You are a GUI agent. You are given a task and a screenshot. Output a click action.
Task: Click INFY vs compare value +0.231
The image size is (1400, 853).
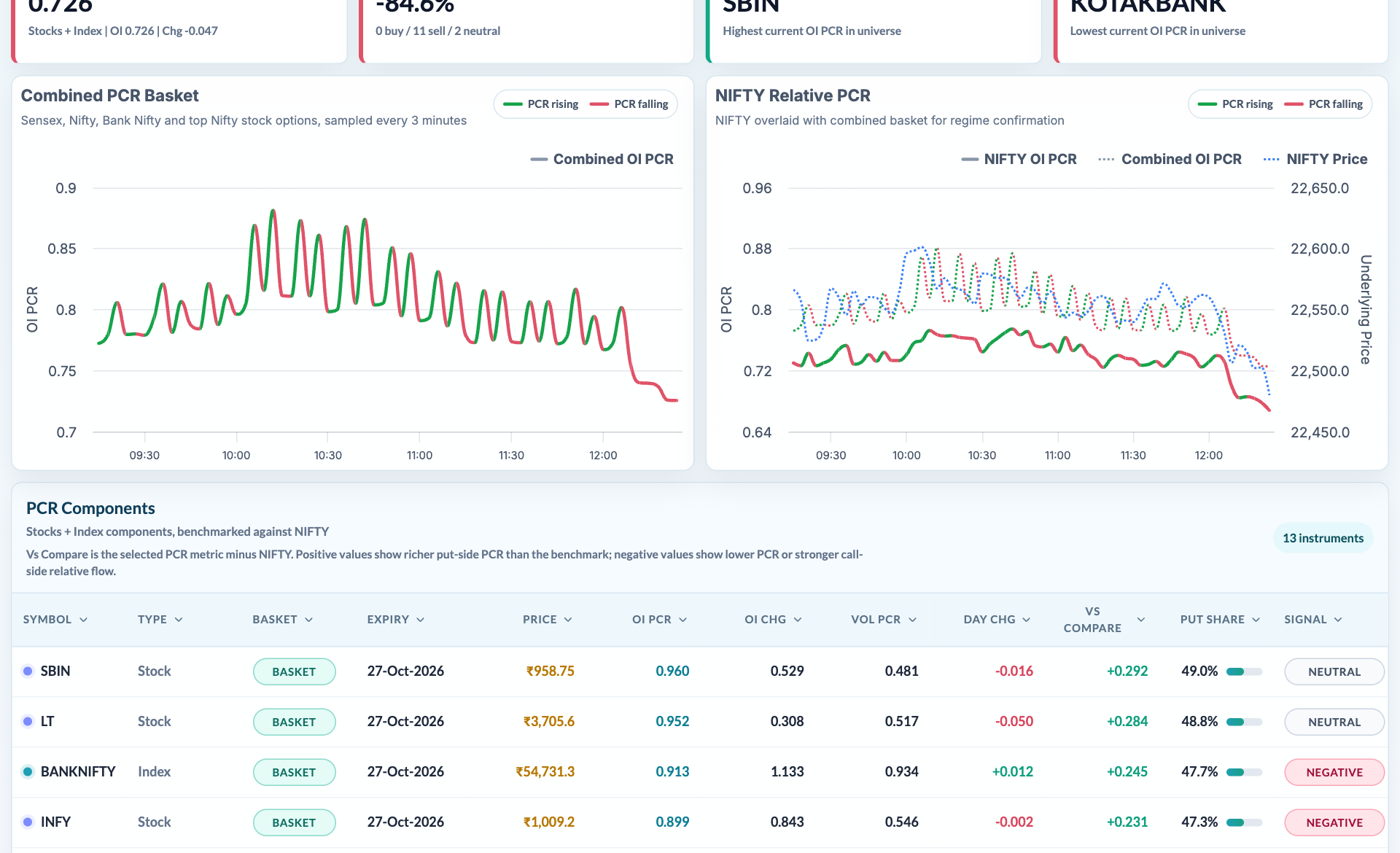1127,822
